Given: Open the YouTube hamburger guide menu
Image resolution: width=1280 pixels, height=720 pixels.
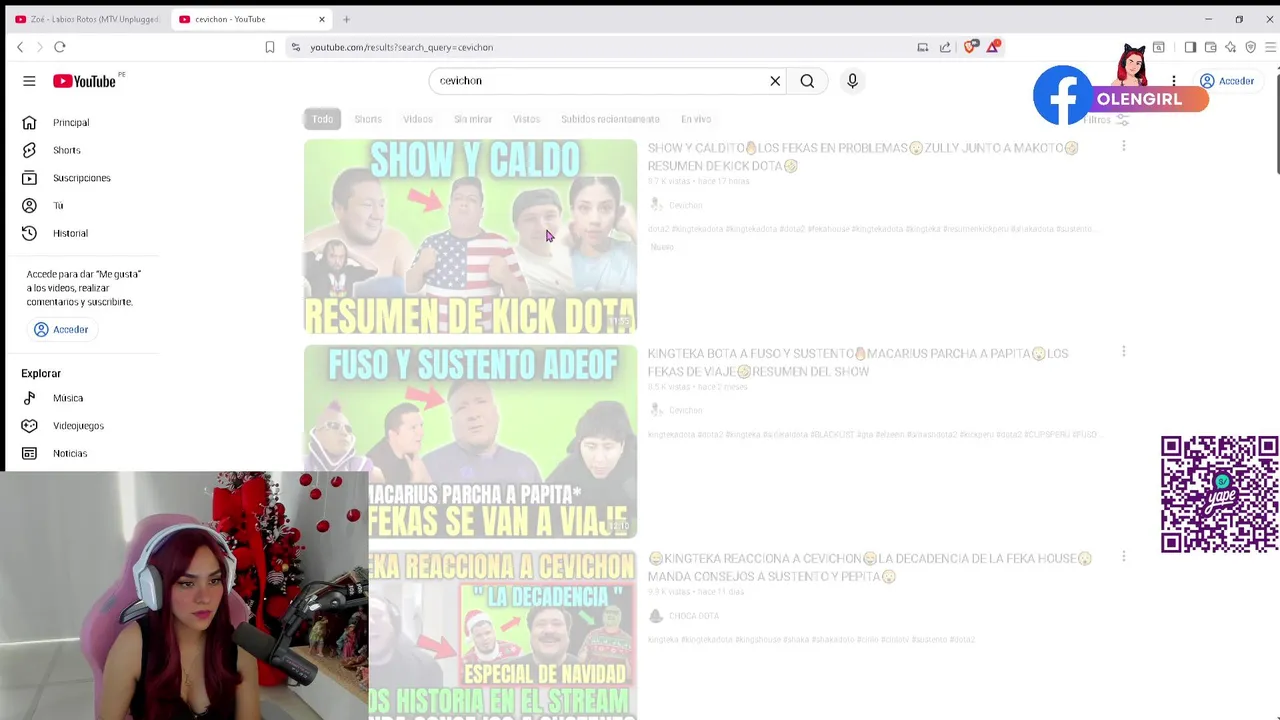Looking at the screenshot, I should (x=29, y=81).
